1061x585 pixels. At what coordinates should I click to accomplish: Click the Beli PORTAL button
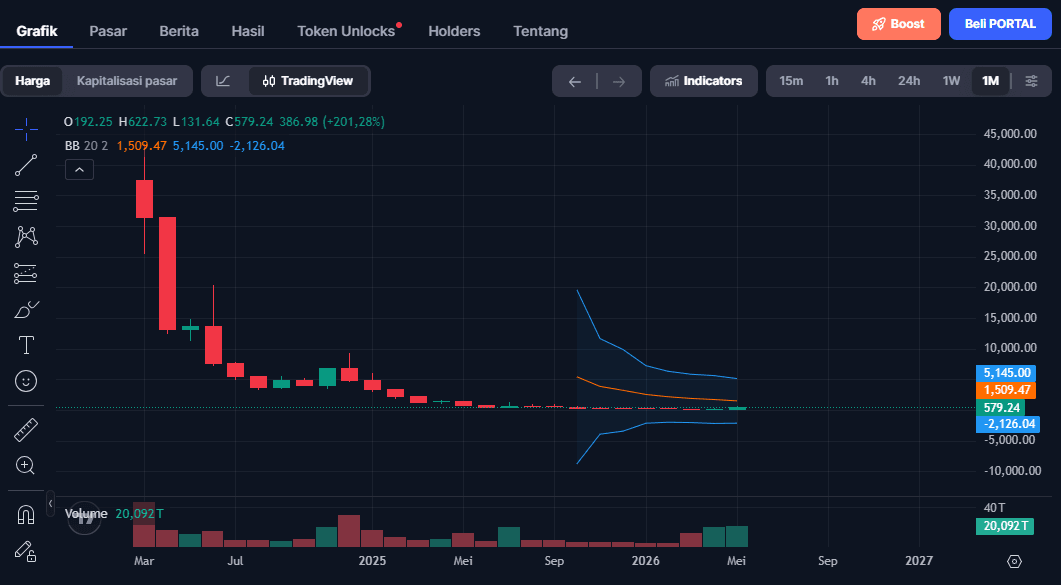coord(1000,24)
